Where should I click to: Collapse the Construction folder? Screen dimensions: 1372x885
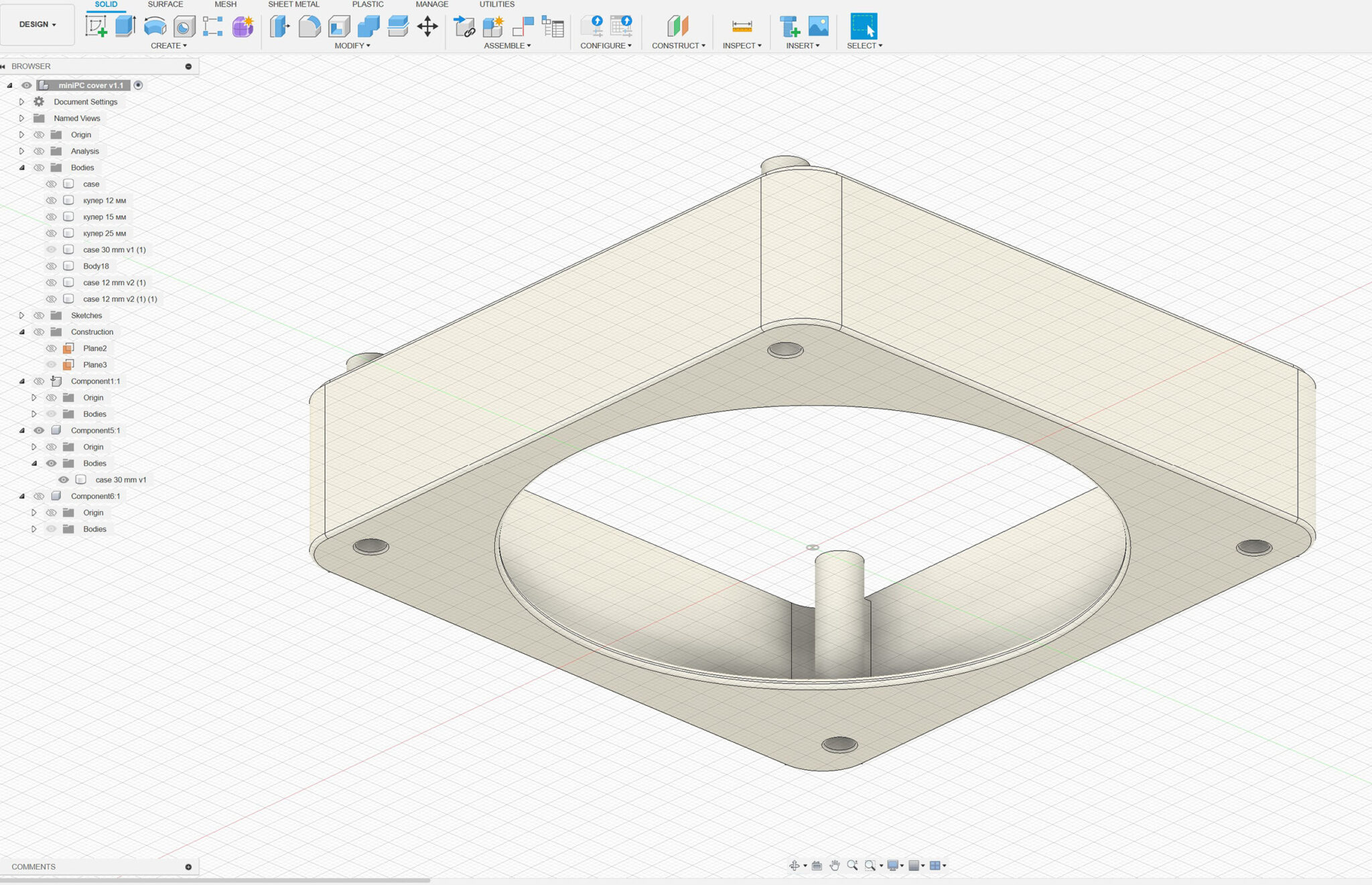pos(21,332)
